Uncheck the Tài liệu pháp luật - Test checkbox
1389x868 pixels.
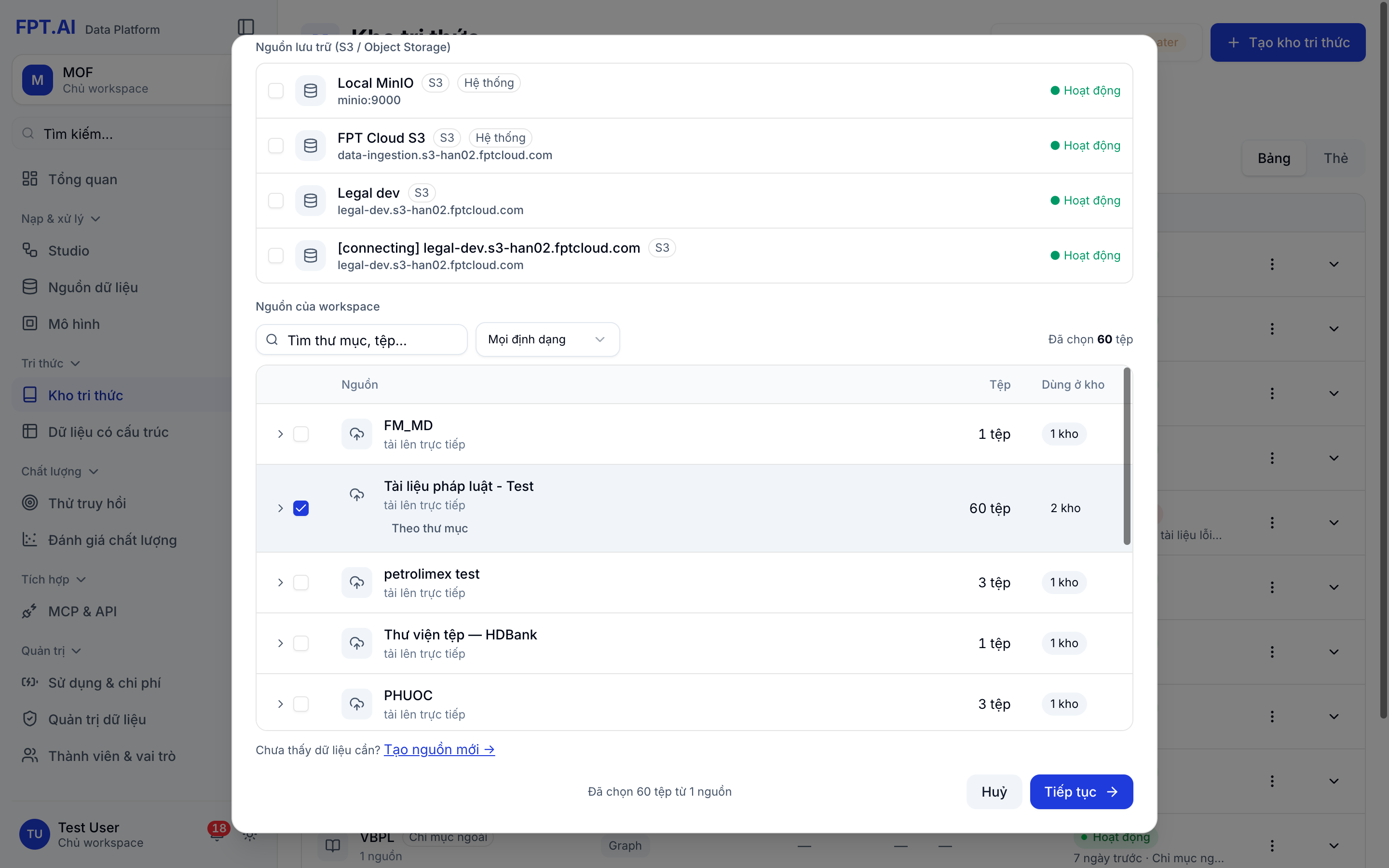301,508
